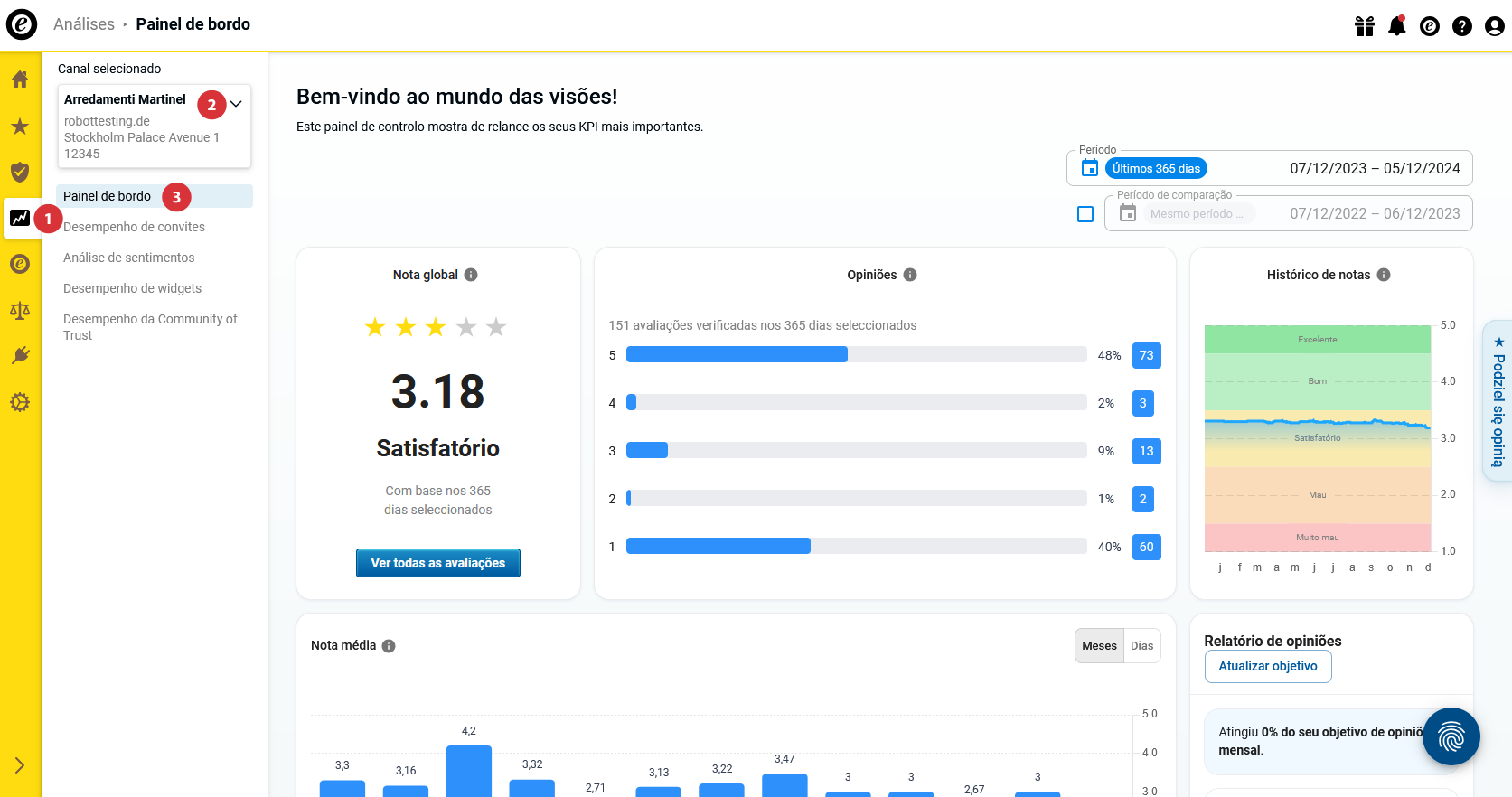This screenshot has height=797, width=1512.
Task: Click Análises breadcrumb link
Action: tap(84, 24)
